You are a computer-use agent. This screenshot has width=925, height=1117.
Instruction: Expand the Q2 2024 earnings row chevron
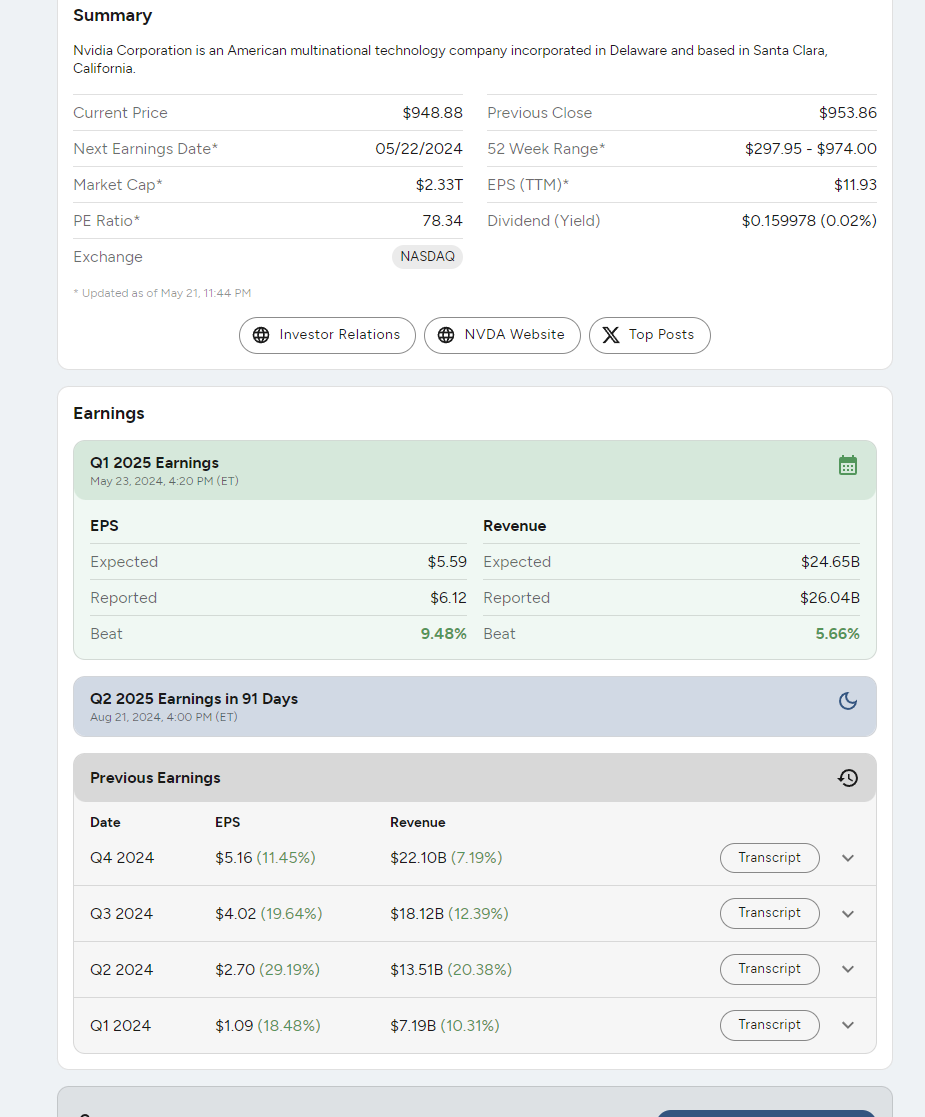pos(848,969)
